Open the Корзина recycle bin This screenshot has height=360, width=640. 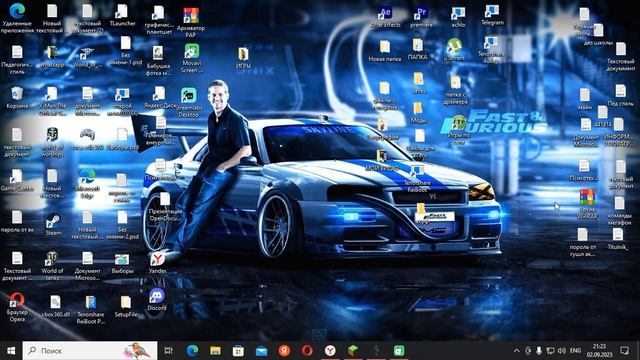pyautogui.click(x=17, y=98)
